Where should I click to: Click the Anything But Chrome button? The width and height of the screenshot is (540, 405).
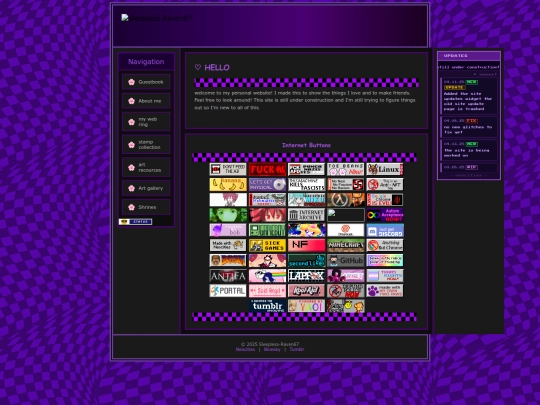[x=385, y=245]
